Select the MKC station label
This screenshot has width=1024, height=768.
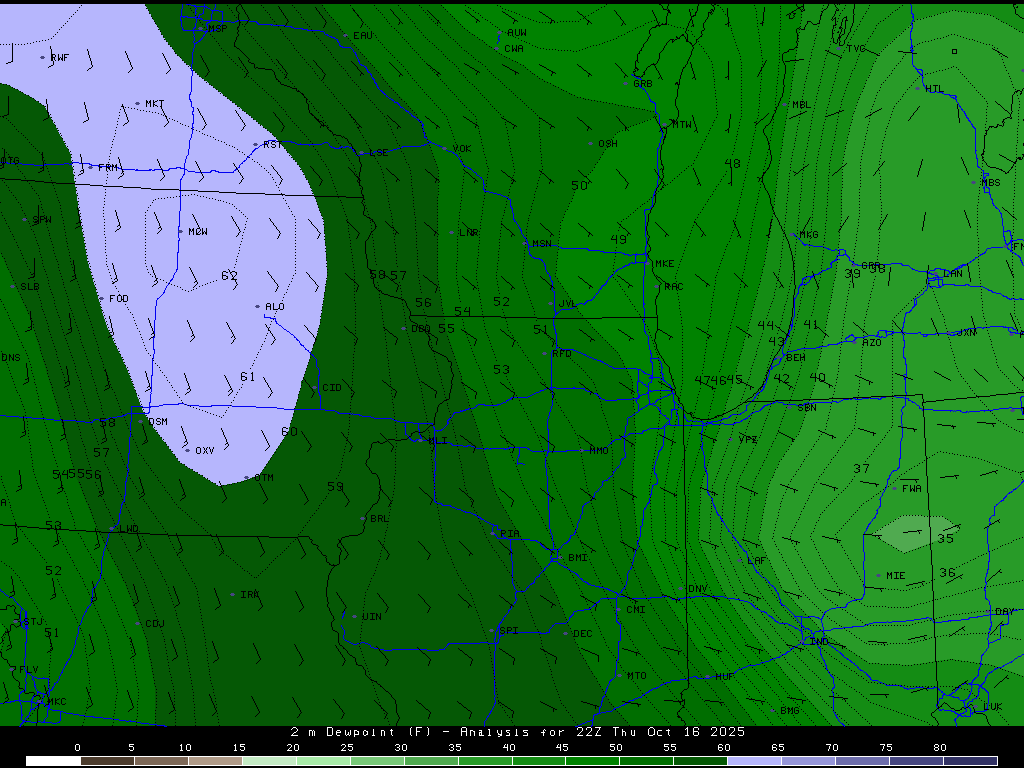(57, 701)
